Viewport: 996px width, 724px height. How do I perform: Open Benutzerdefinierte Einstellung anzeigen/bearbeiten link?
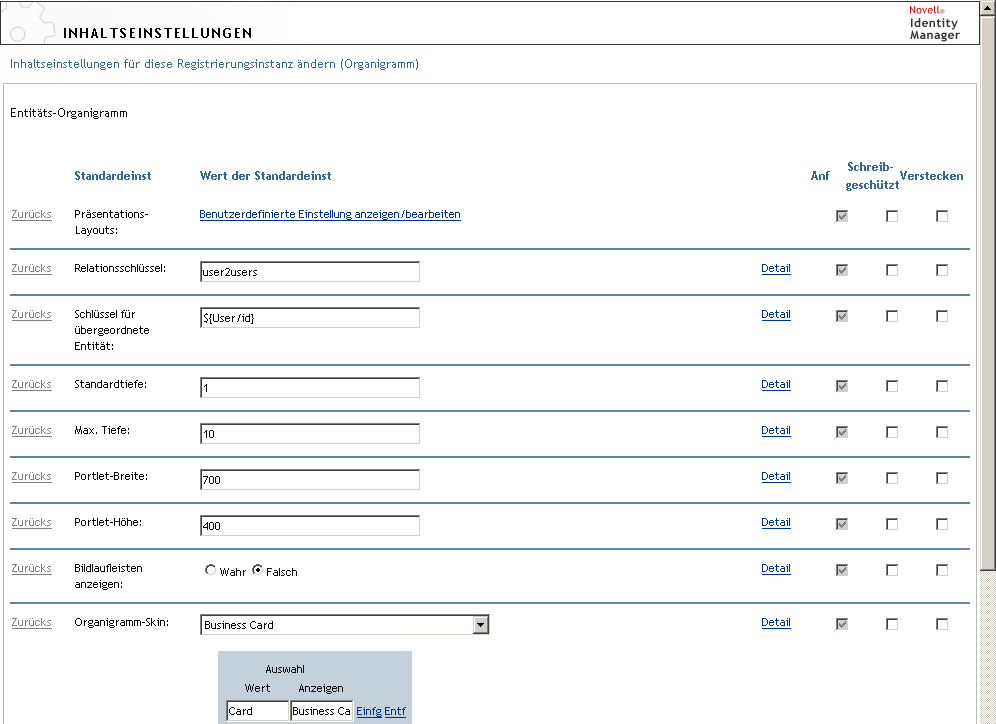pyautogui.click(x=330, y=214)
